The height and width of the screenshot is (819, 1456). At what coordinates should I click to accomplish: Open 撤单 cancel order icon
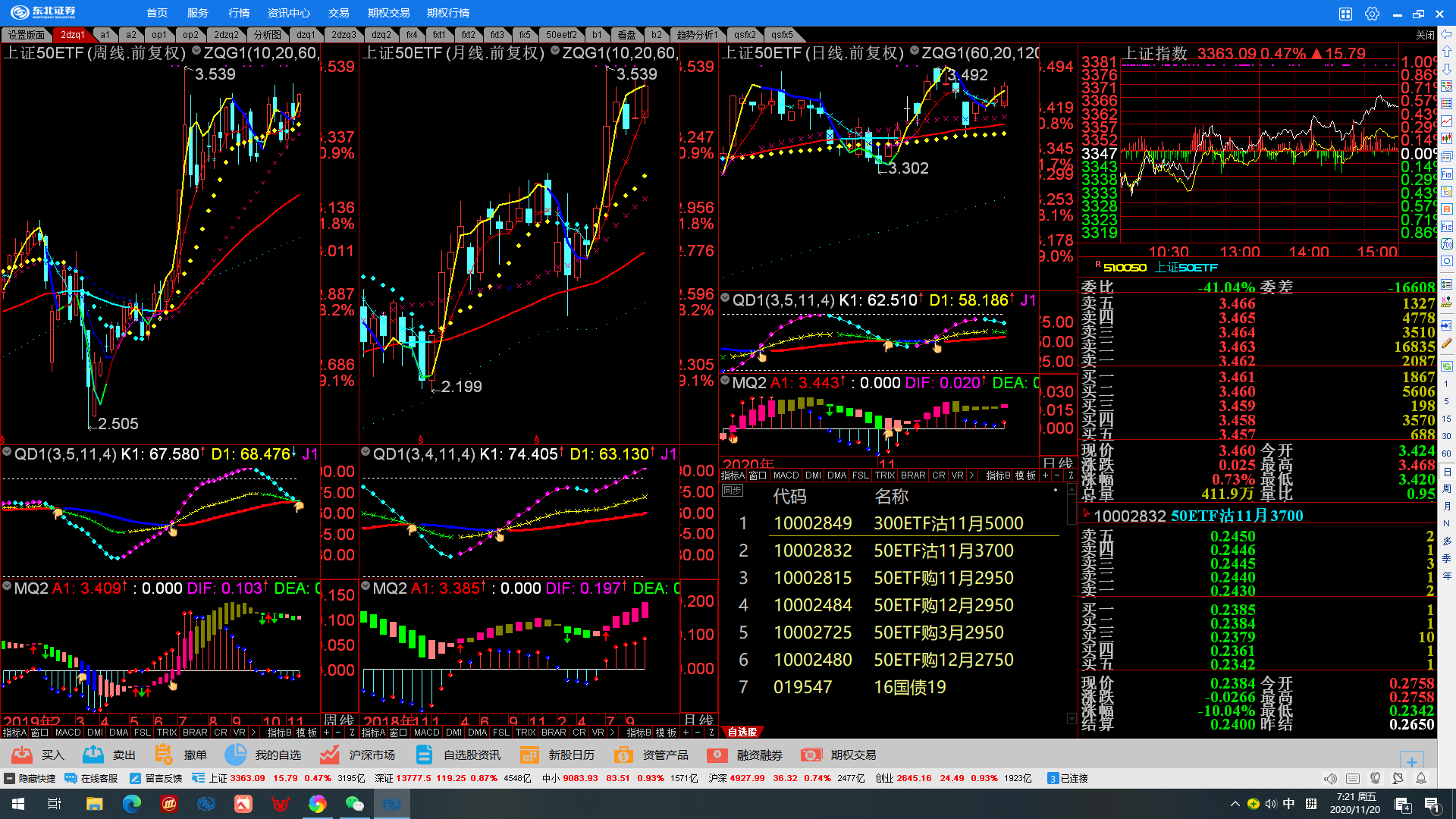(x=163, y=755)
